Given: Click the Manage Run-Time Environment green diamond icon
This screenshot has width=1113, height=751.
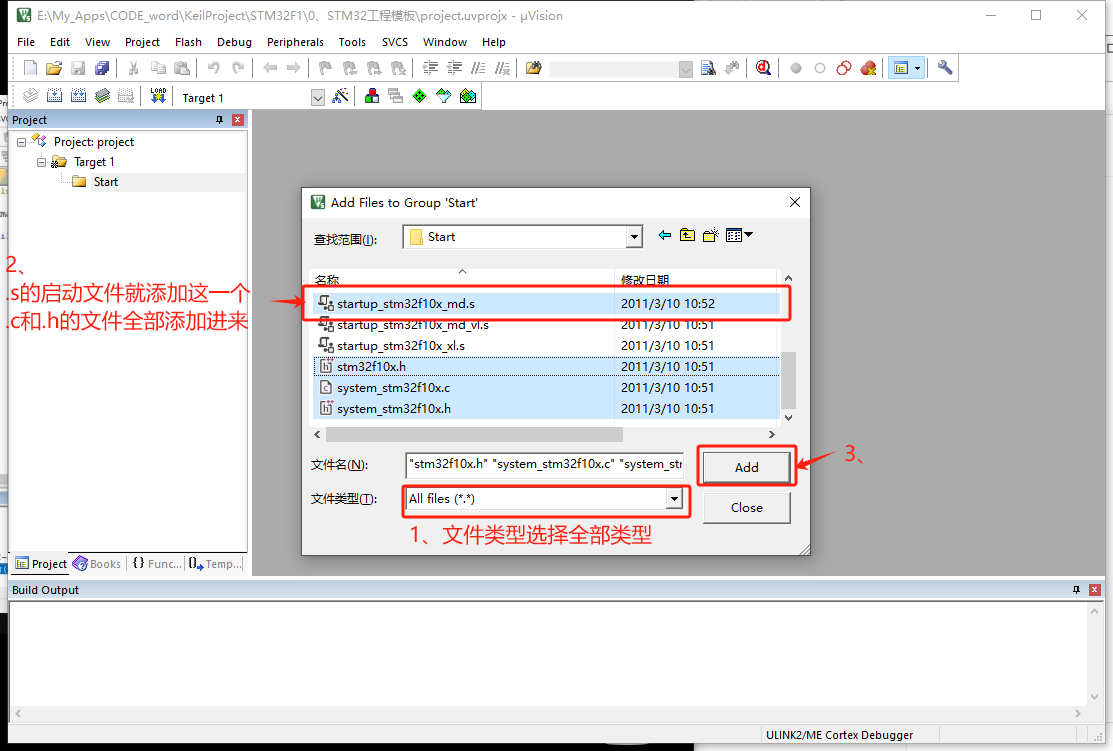Looking at the screenshot, I should [420, 96].
